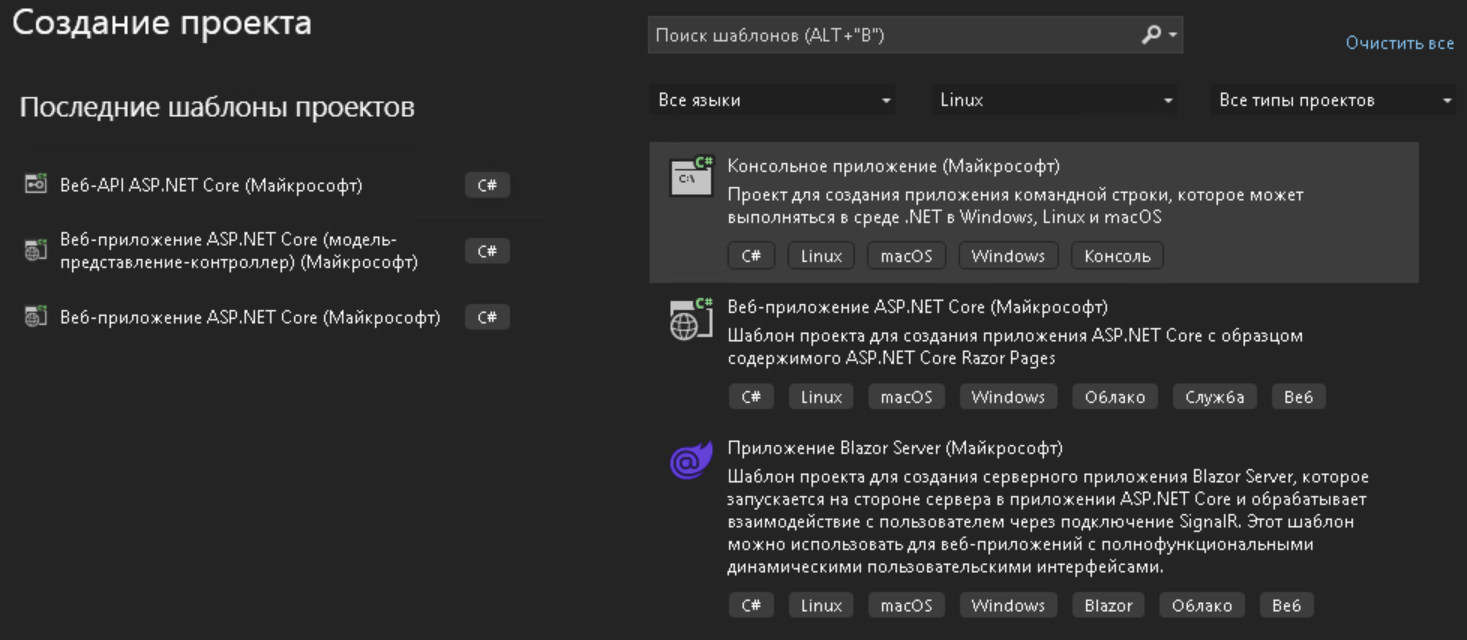Click the ASP.NET Core web app globe icon
This screenshot has height=640, width=1467.
pyautogui.click(x=691, y=318)
